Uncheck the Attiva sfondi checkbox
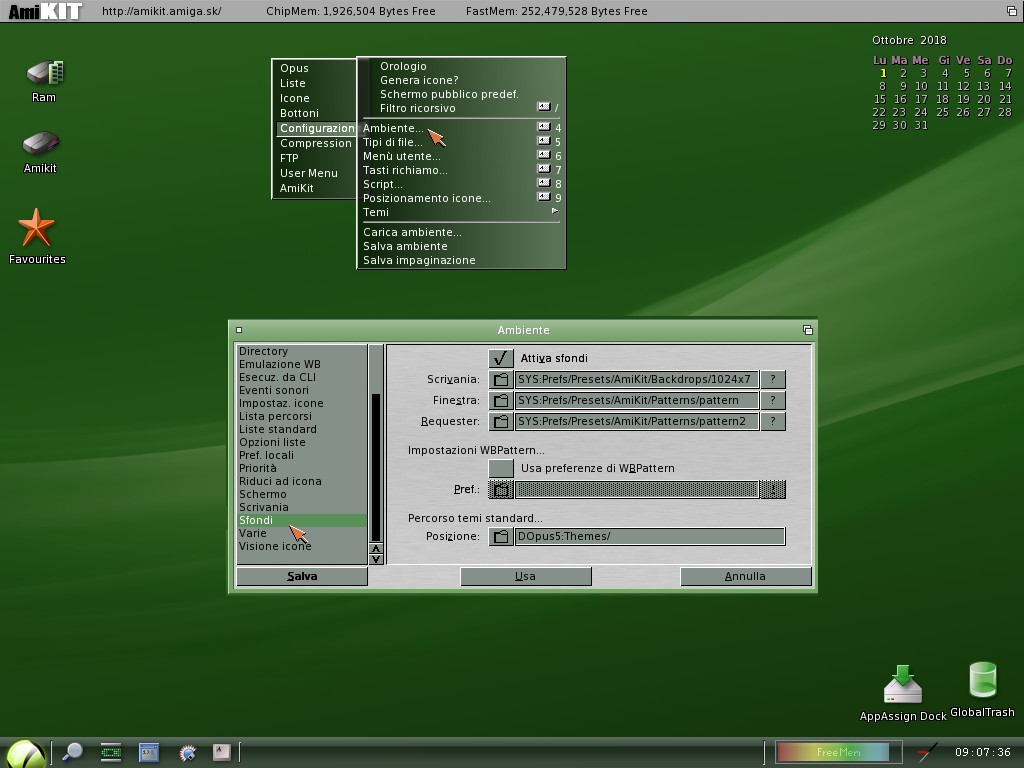 coord(501,358)
